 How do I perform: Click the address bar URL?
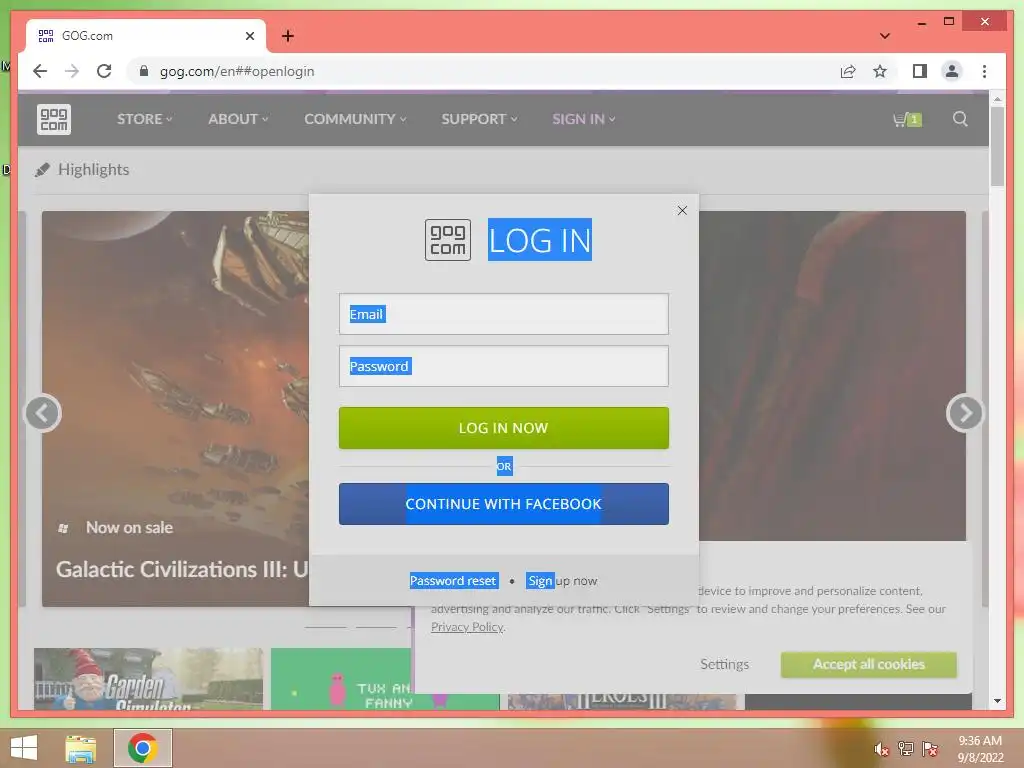coord(237,71)
